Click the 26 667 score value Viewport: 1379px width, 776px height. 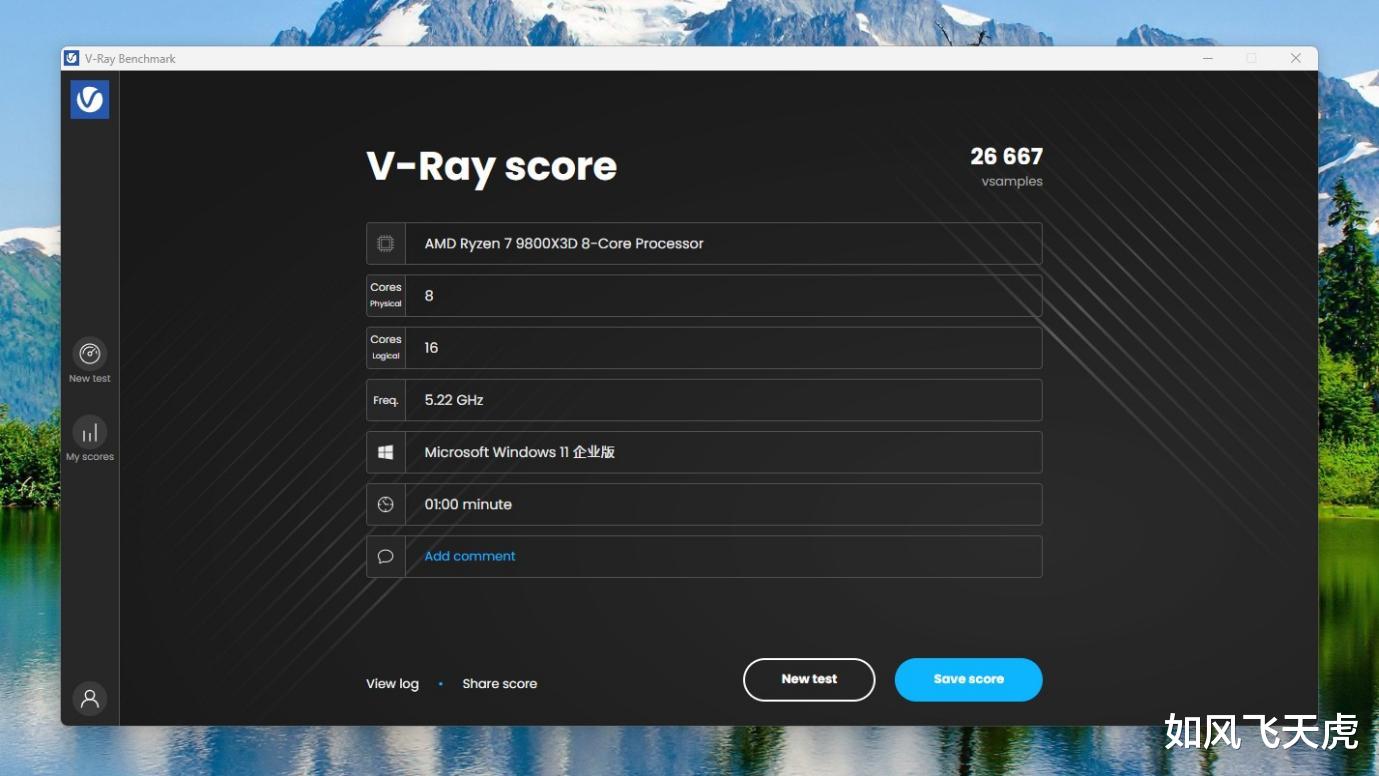click(1007, 156)
